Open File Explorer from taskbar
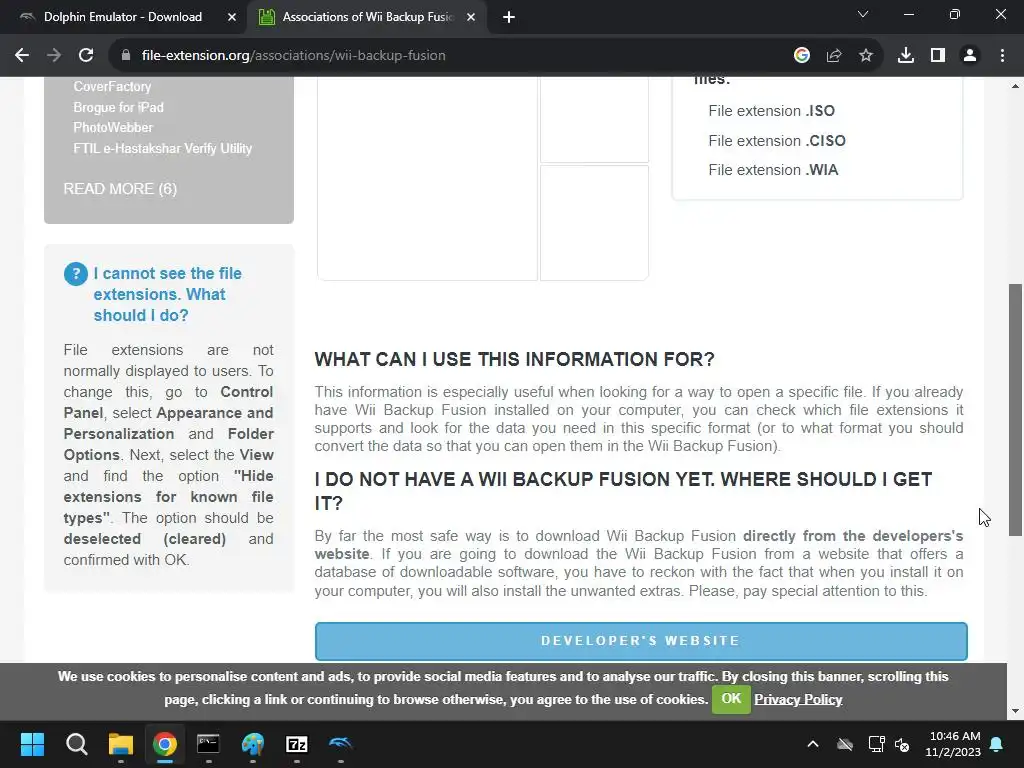 (121, 744)
